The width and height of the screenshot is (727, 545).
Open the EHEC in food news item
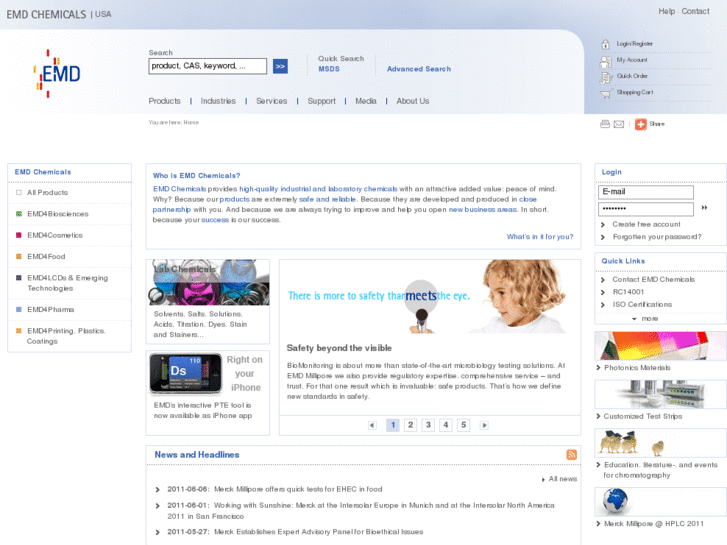point(298,489)
